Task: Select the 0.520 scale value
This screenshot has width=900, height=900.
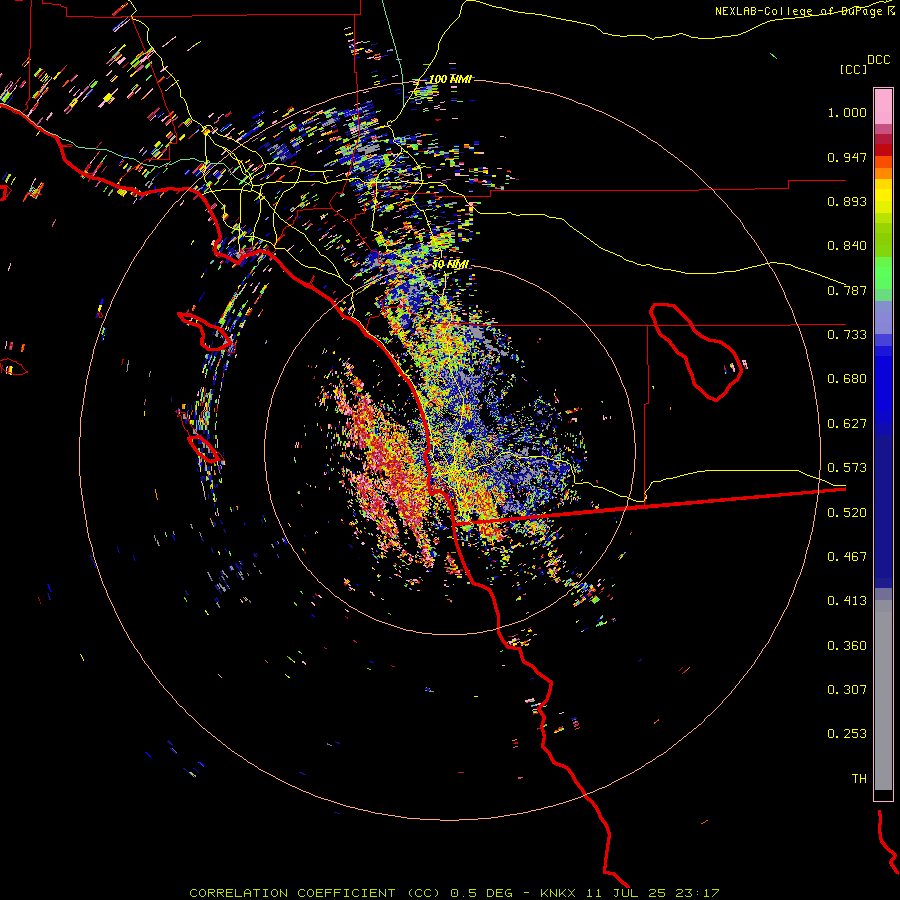Action: pyautogui.click(x=847, y=512)
